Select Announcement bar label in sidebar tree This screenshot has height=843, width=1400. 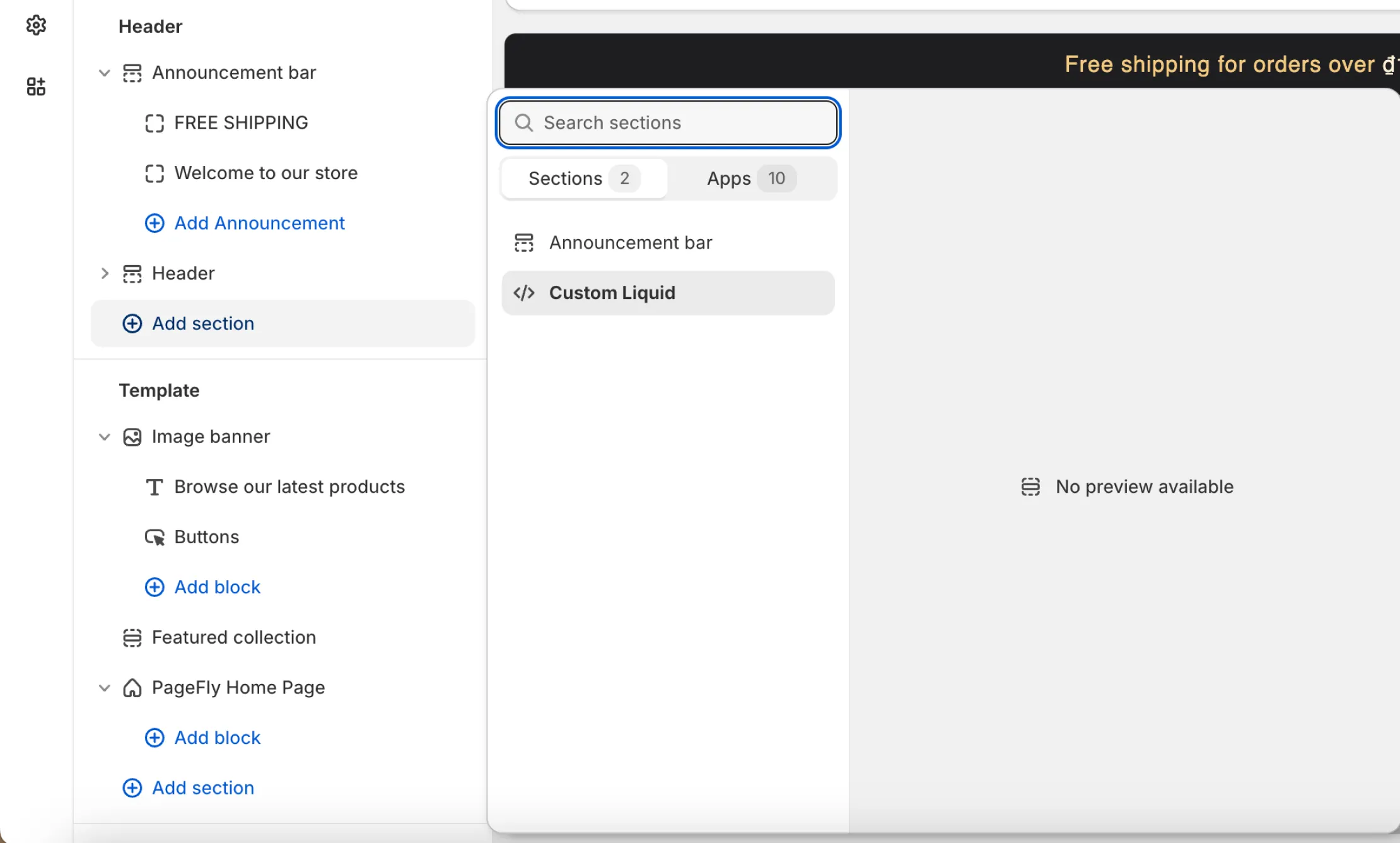pyautogui.click(x=234, y=73)
